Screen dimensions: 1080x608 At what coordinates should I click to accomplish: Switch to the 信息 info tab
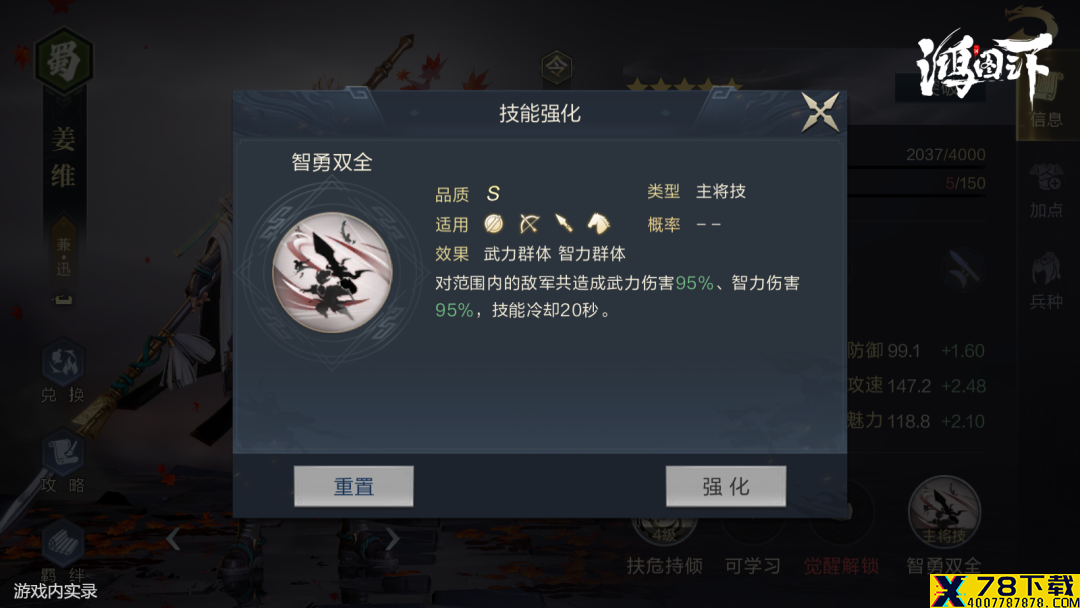[1046, 103]
